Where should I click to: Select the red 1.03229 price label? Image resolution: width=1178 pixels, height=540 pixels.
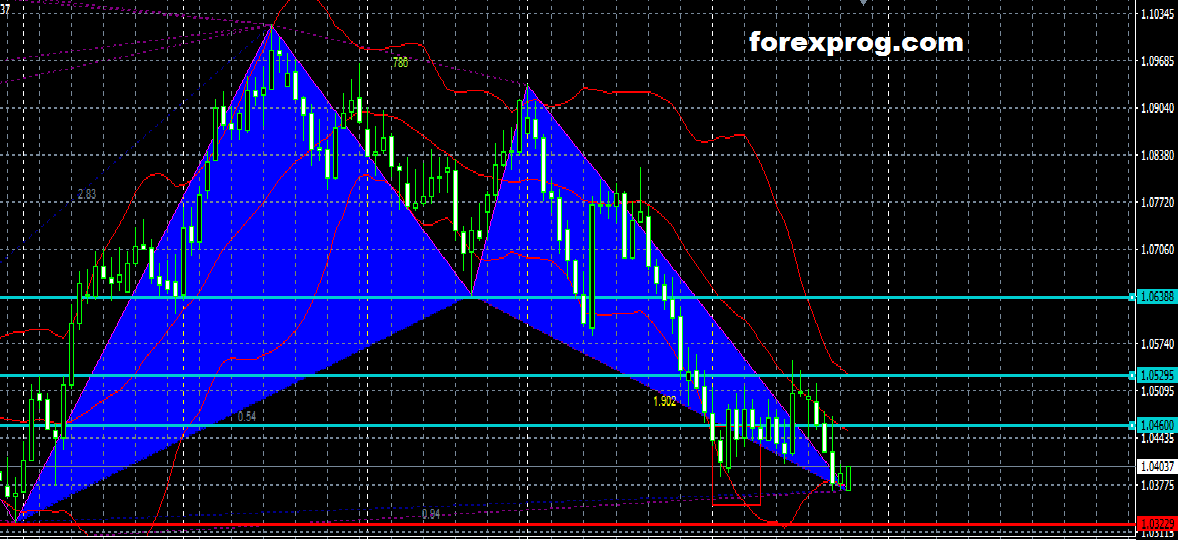[x=1157, y=524]
